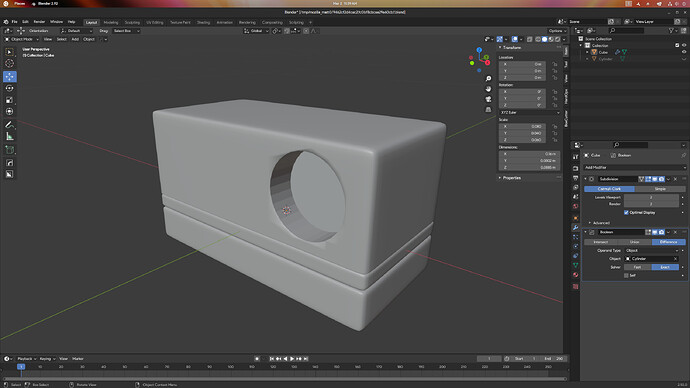Activate the Rotate tool

pos(9,88)
